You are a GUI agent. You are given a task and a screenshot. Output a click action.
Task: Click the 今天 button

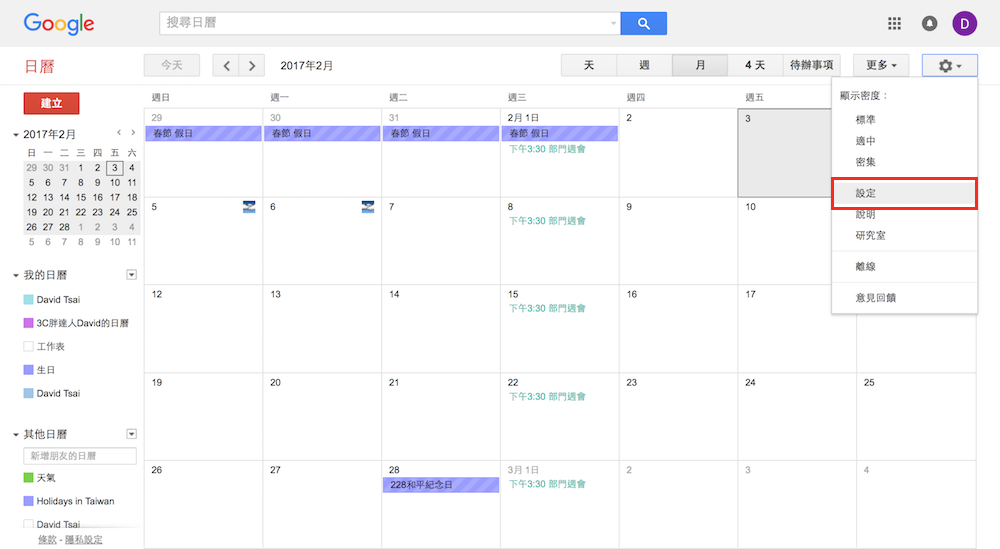pyautogui.click(x=172, y=65)
